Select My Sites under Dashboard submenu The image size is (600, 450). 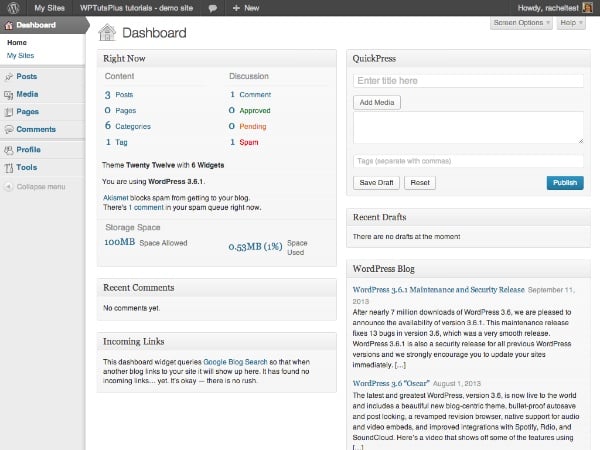[20, 56]
